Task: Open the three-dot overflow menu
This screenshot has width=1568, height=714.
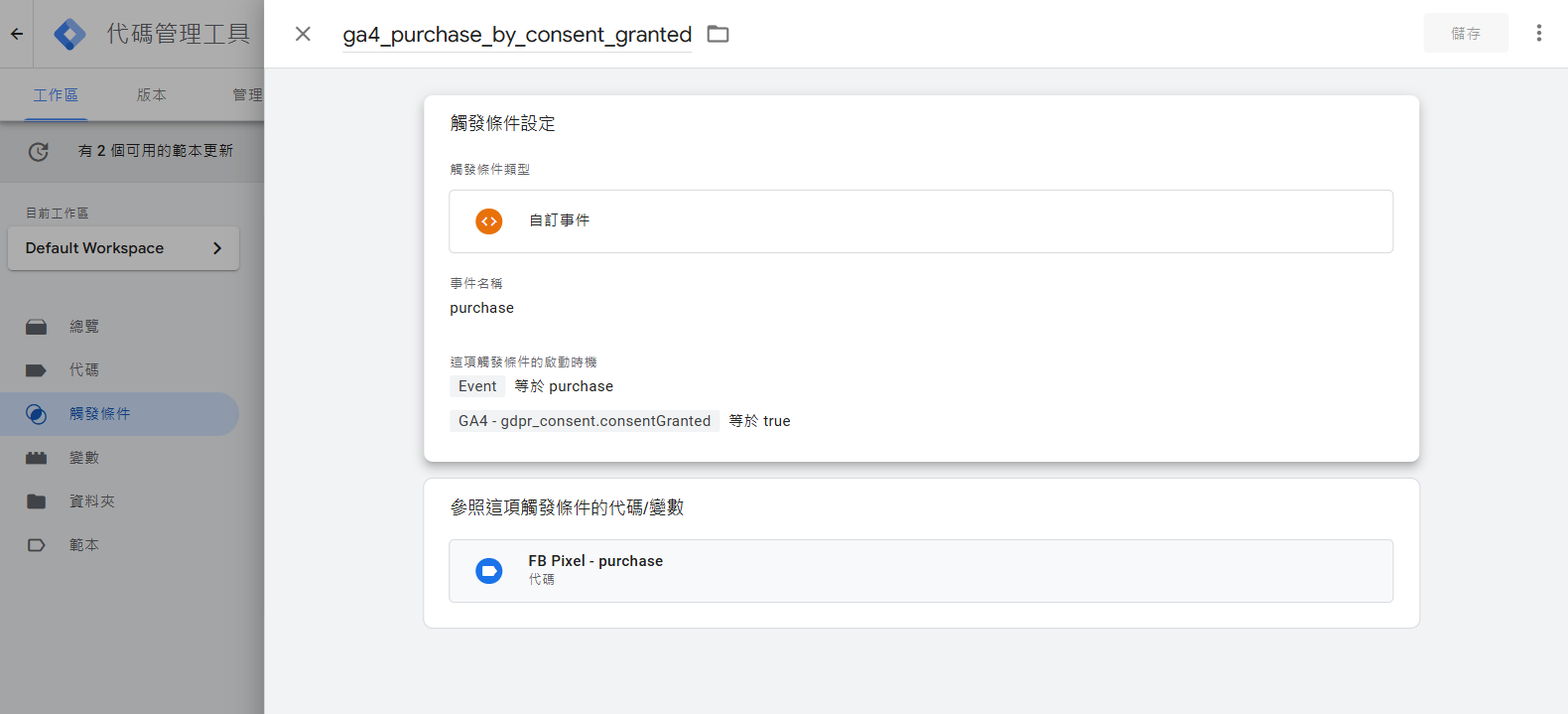Action: point(1539,33)
